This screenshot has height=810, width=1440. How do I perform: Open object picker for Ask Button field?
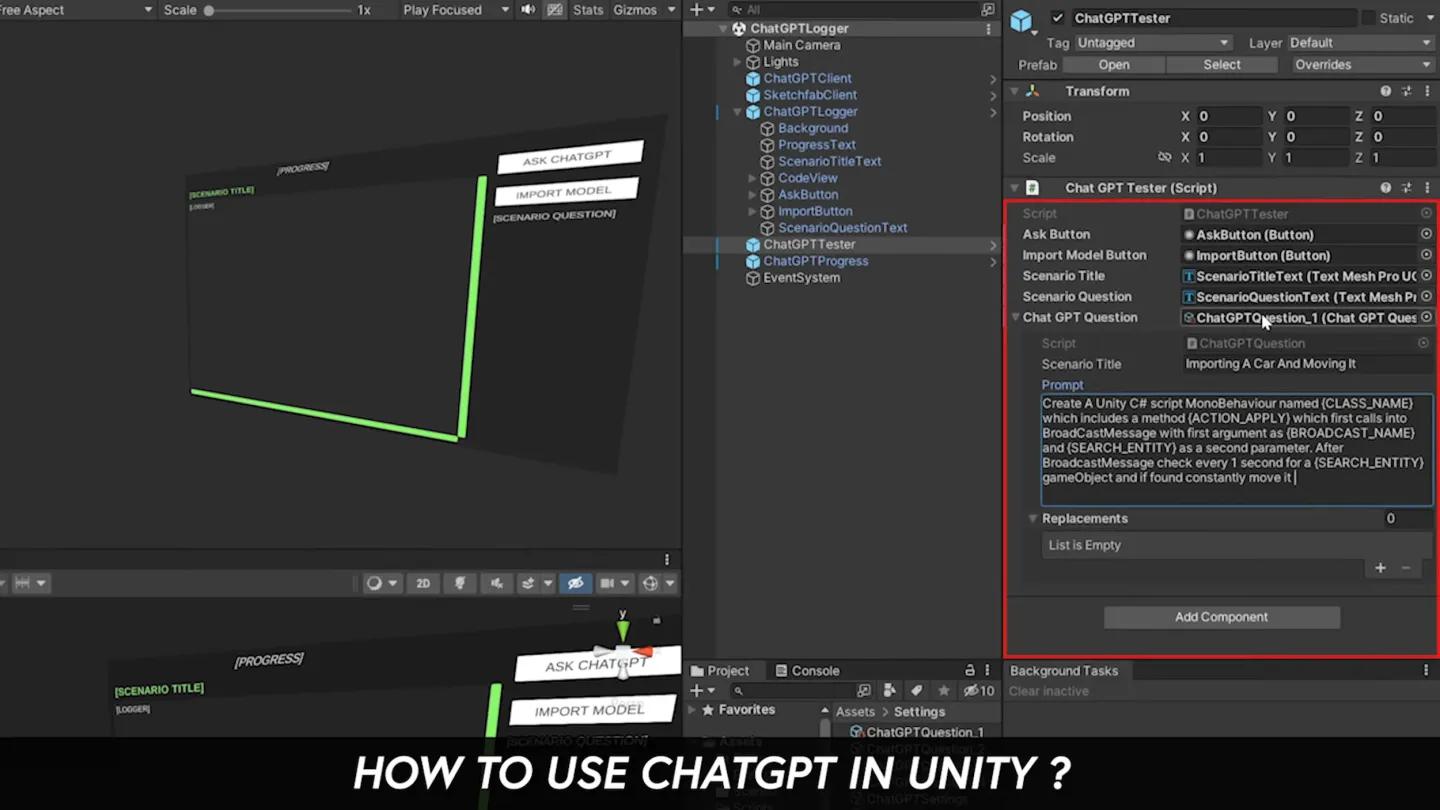point(1426,234)
